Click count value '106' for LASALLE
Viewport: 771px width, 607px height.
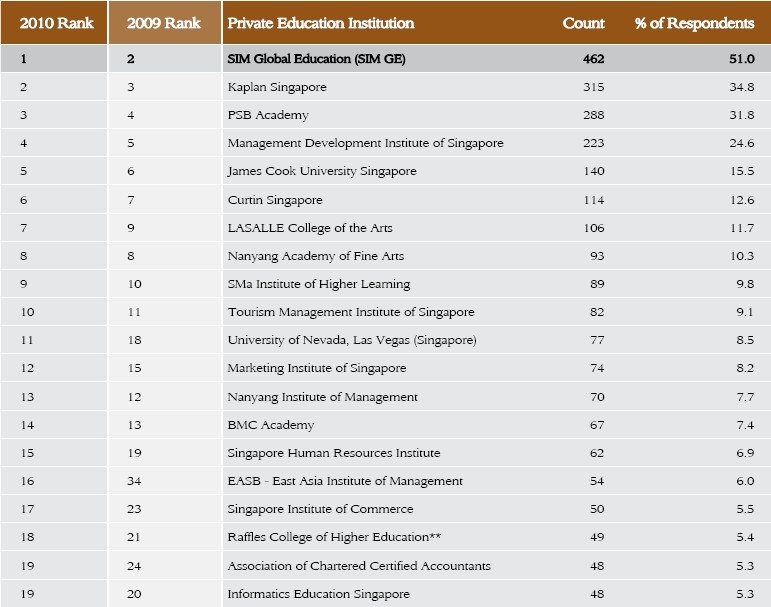click(x=594, y=228)
